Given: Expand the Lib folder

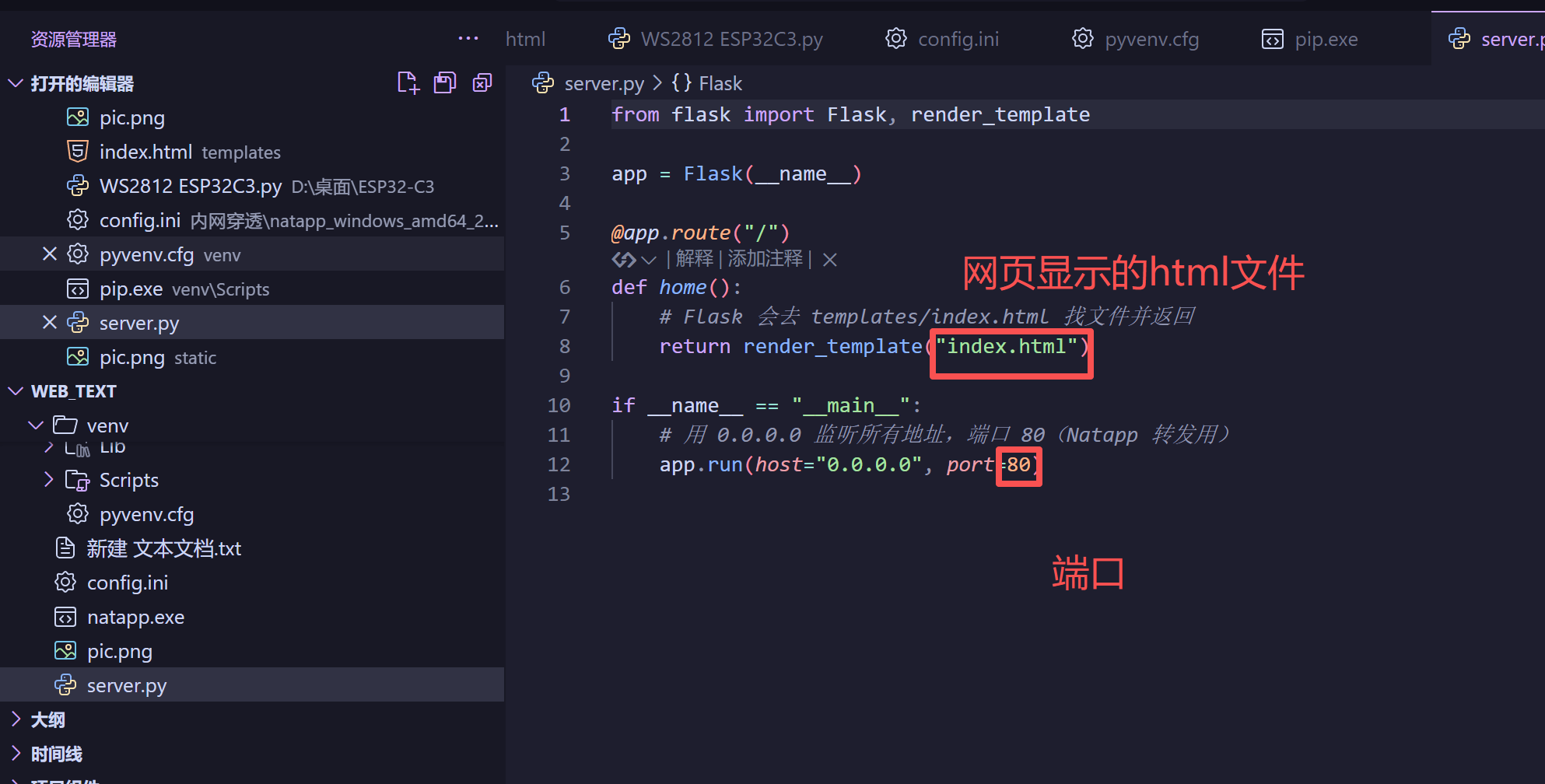Looking at the screenshot, I should tap(48, 447).
